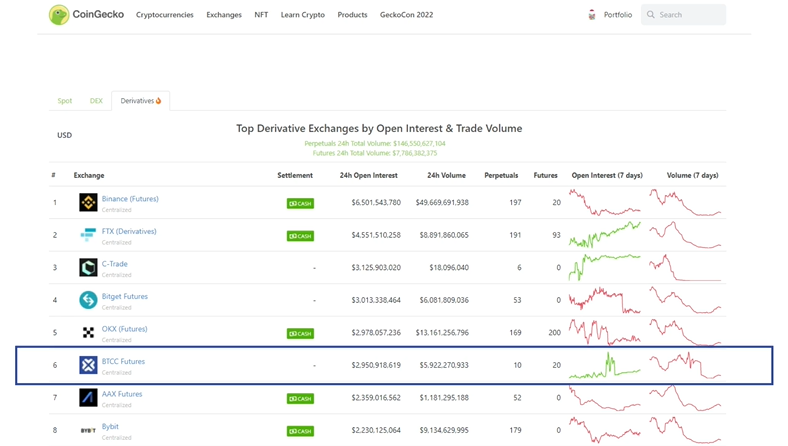
Task: Open FTX open interest 7-day sparkline
Action: tap(605, 235)
